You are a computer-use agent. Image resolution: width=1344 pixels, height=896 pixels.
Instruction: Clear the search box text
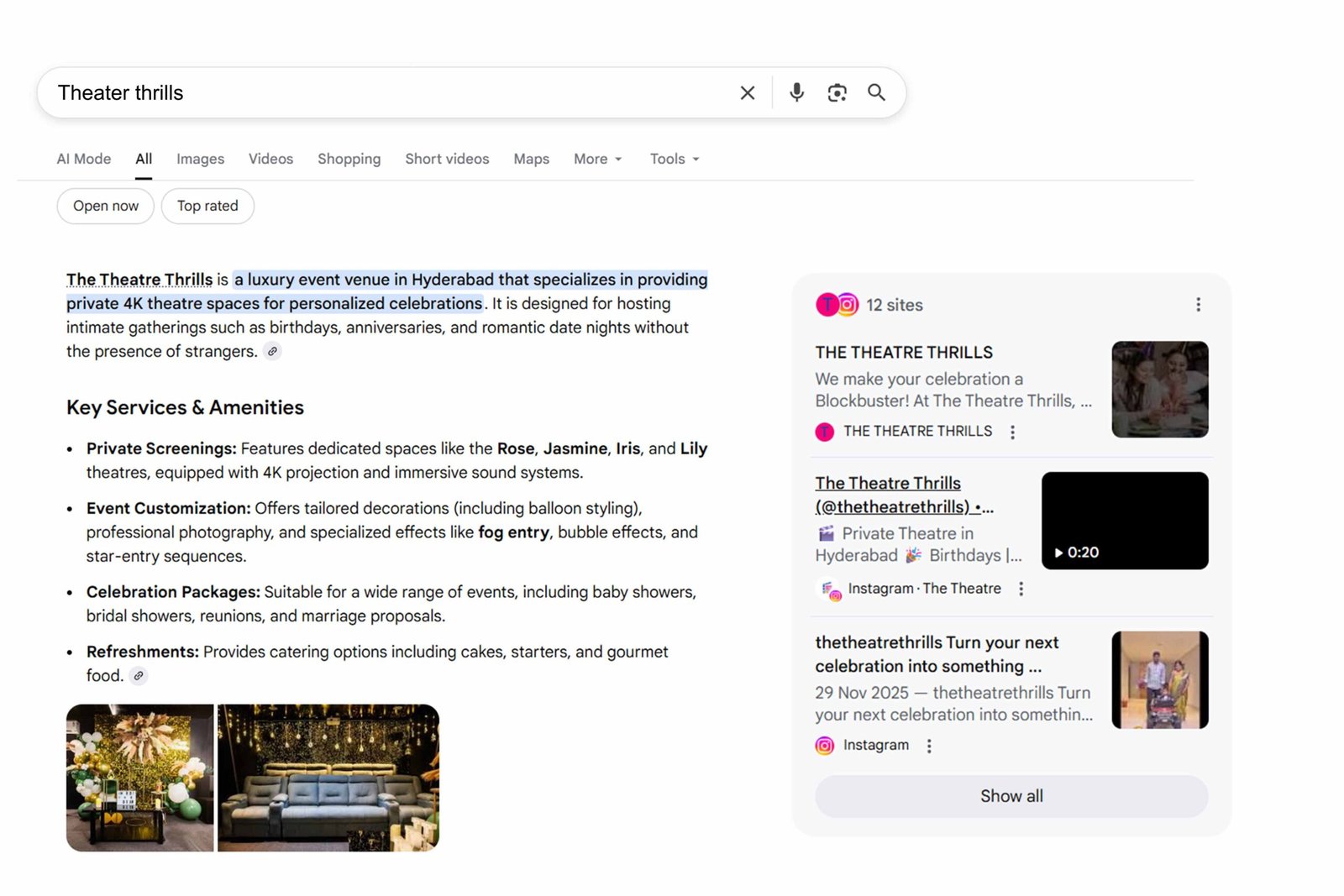[747, 92]
